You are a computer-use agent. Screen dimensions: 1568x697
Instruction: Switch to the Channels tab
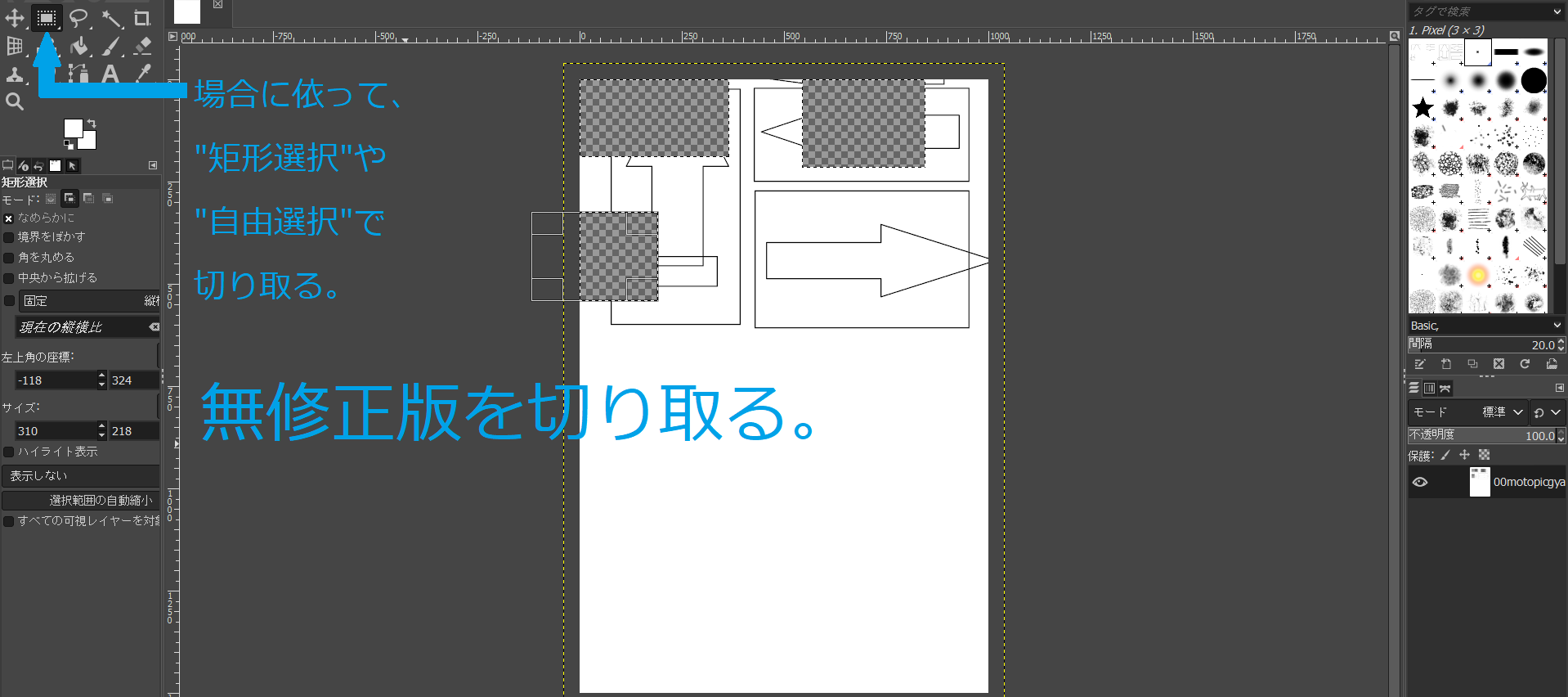(x=1429, y=389)
